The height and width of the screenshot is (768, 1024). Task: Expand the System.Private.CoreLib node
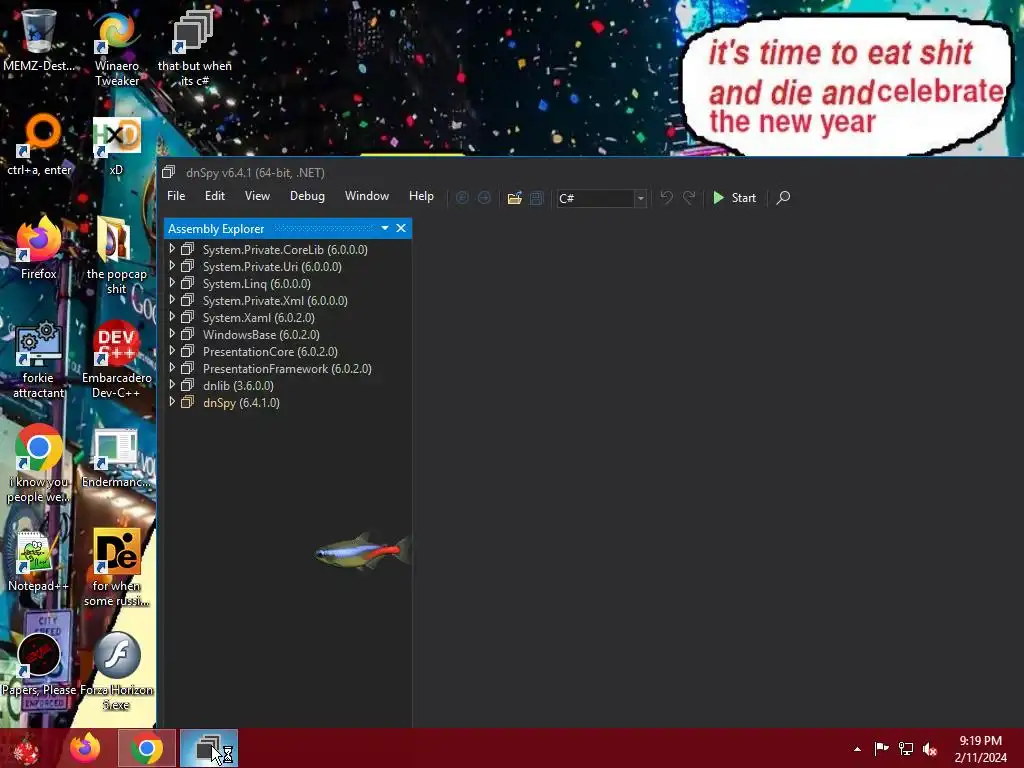pyautogui.click(x=172, y=249)
